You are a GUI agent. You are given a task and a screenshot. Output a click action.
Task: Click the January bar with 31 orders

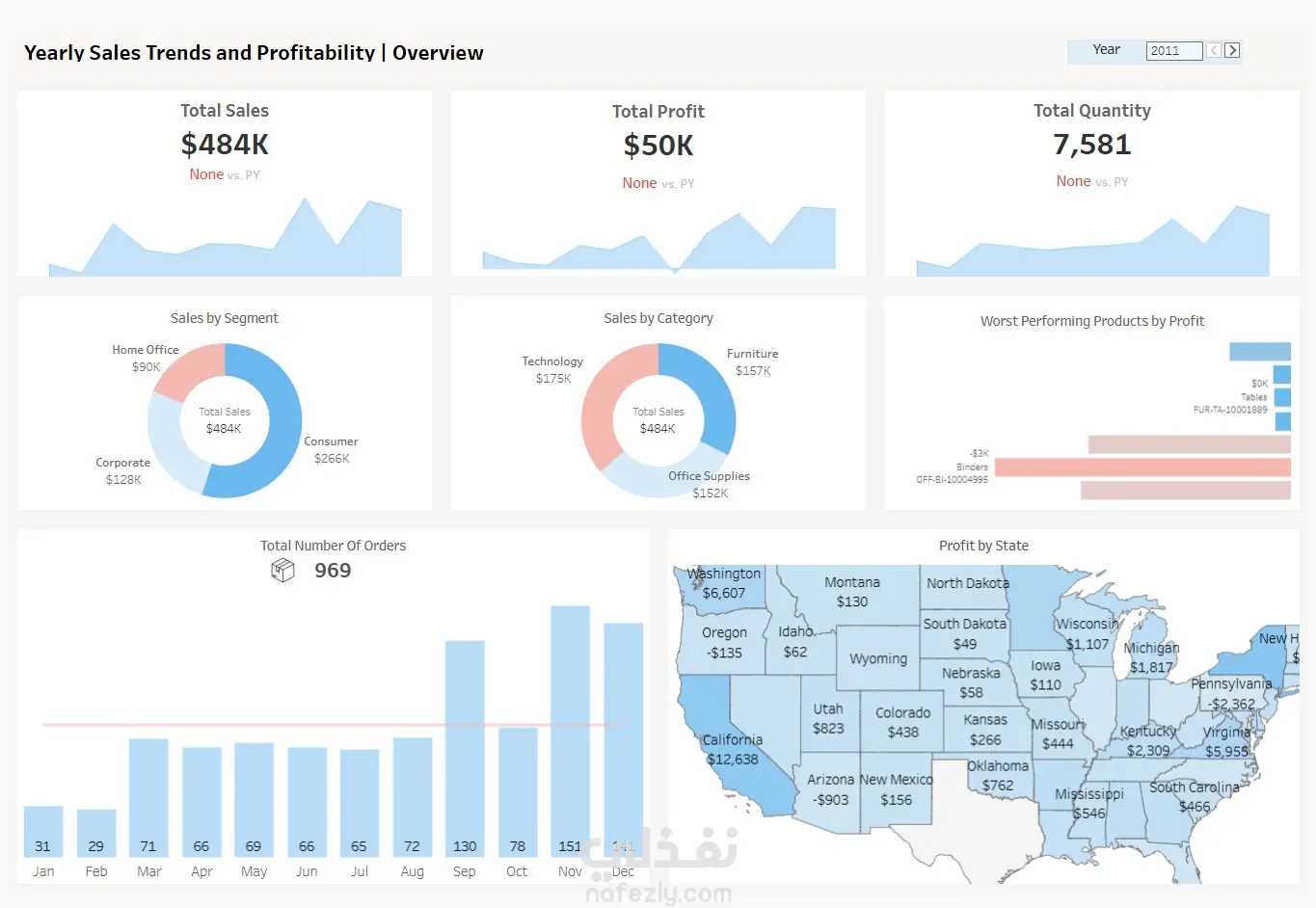[43, 831]
